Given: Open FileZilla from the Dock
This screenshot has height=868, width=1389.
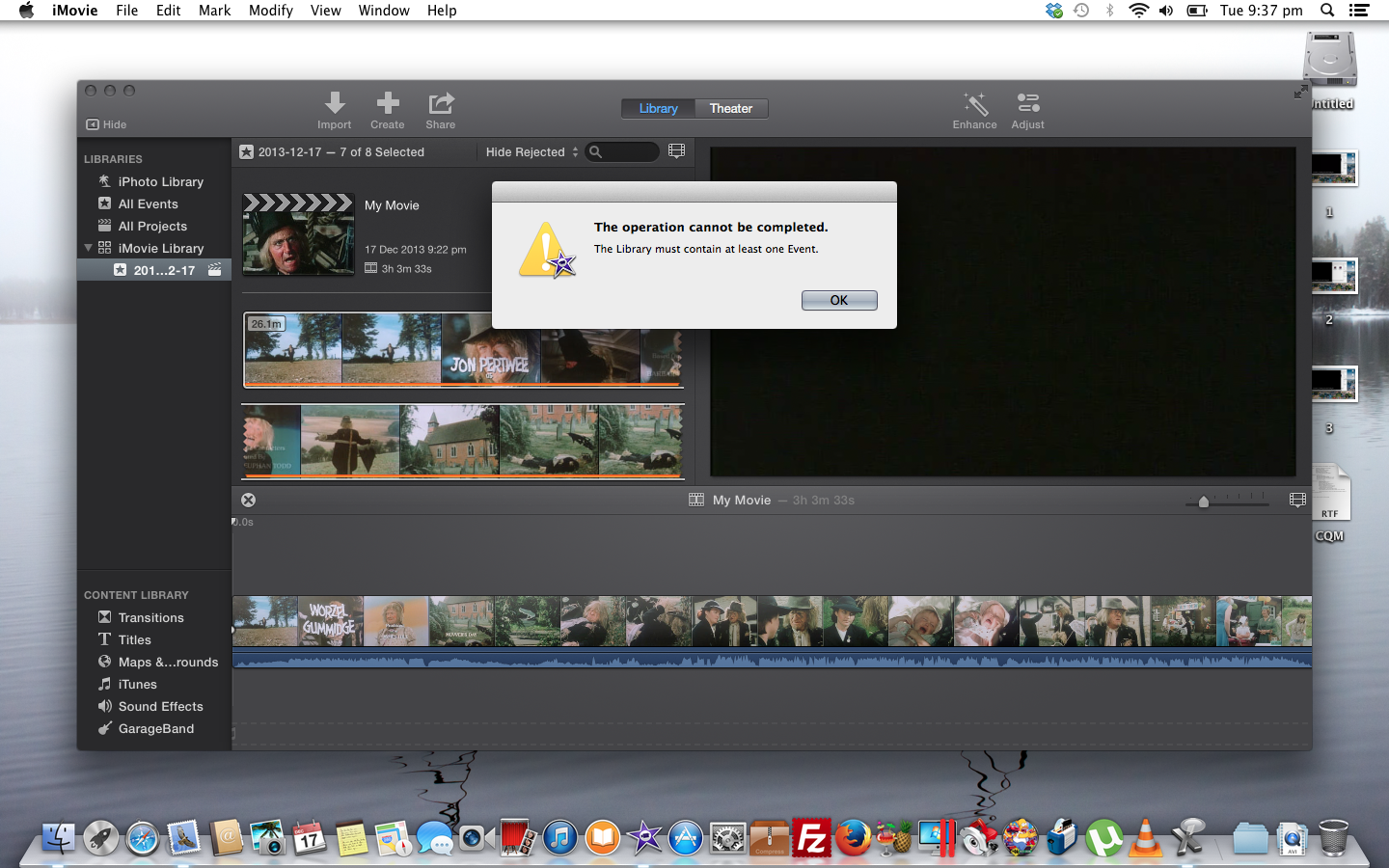Looking at the screenshot, I should point(811,837).
